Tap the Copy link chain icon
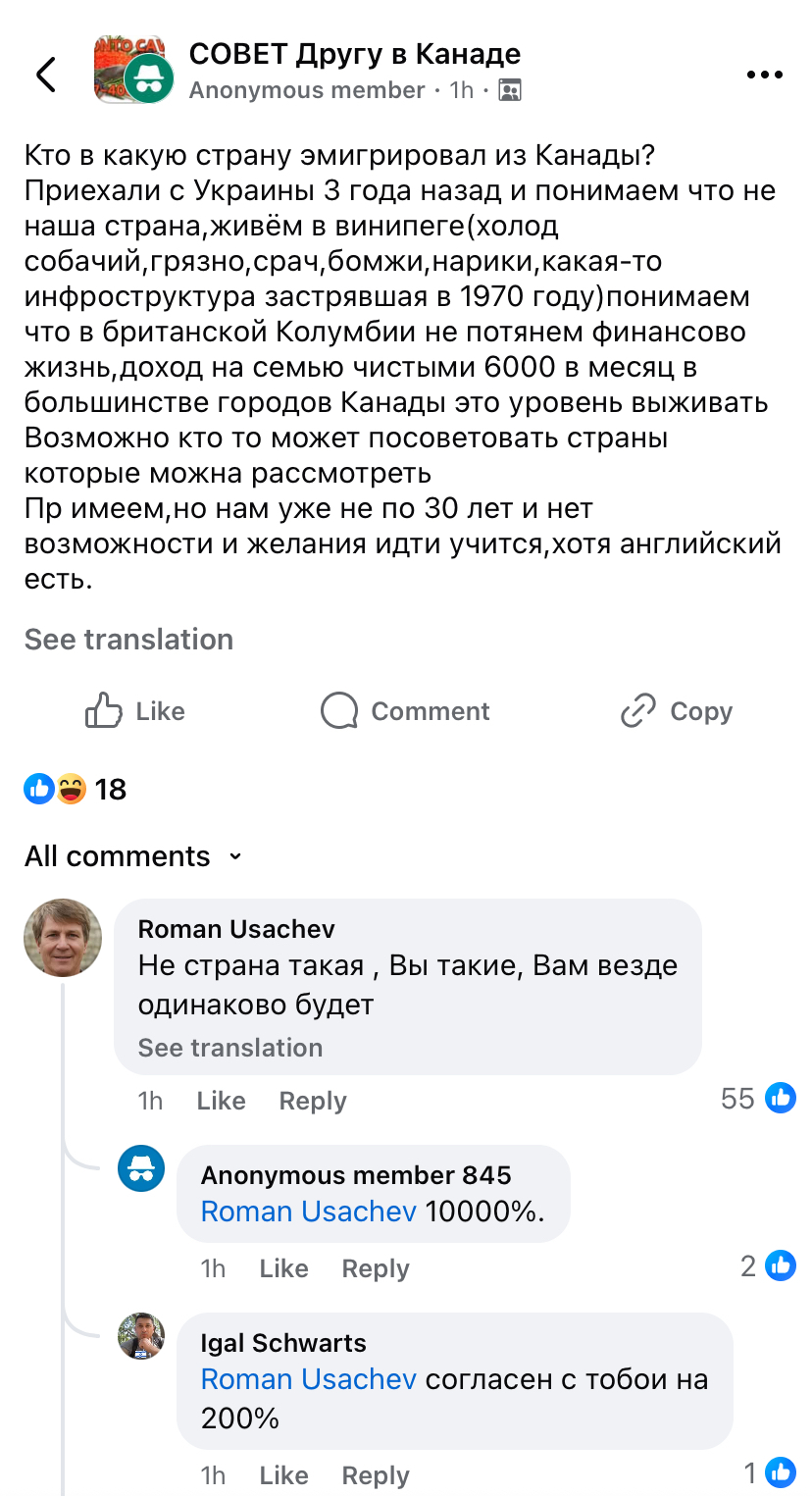The image size is (812, 1496). [637, 710]
